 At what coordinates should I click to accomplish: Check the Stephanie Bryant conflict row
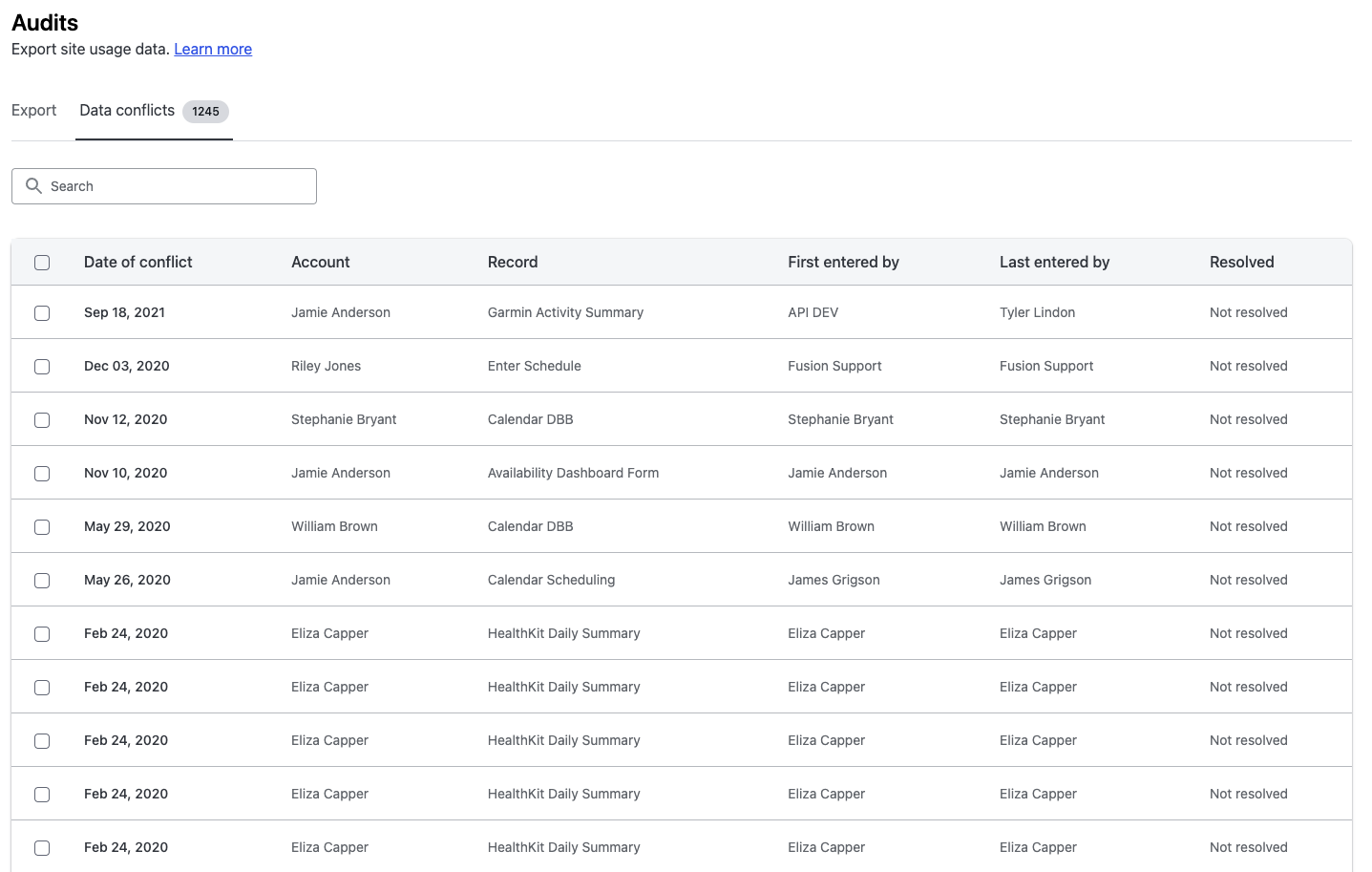(41, 419)
